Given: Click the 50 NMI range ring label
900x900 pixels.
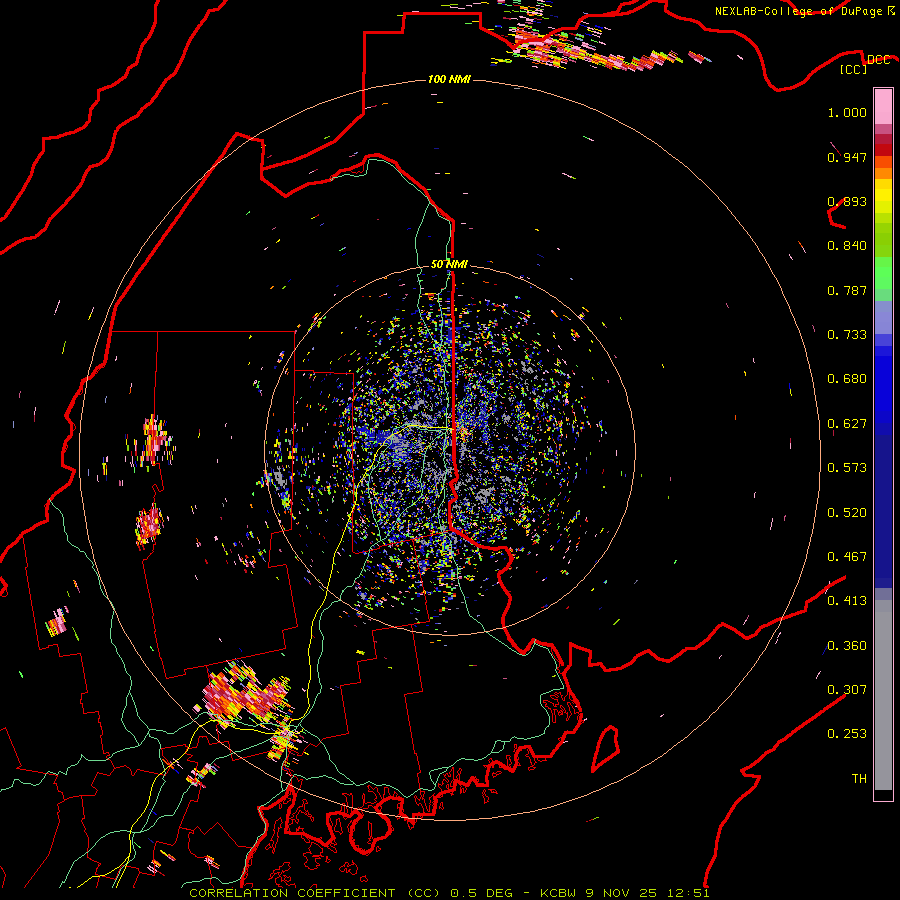Looking at the screenshot, I should pyautogui.click(x=449, y=264).
